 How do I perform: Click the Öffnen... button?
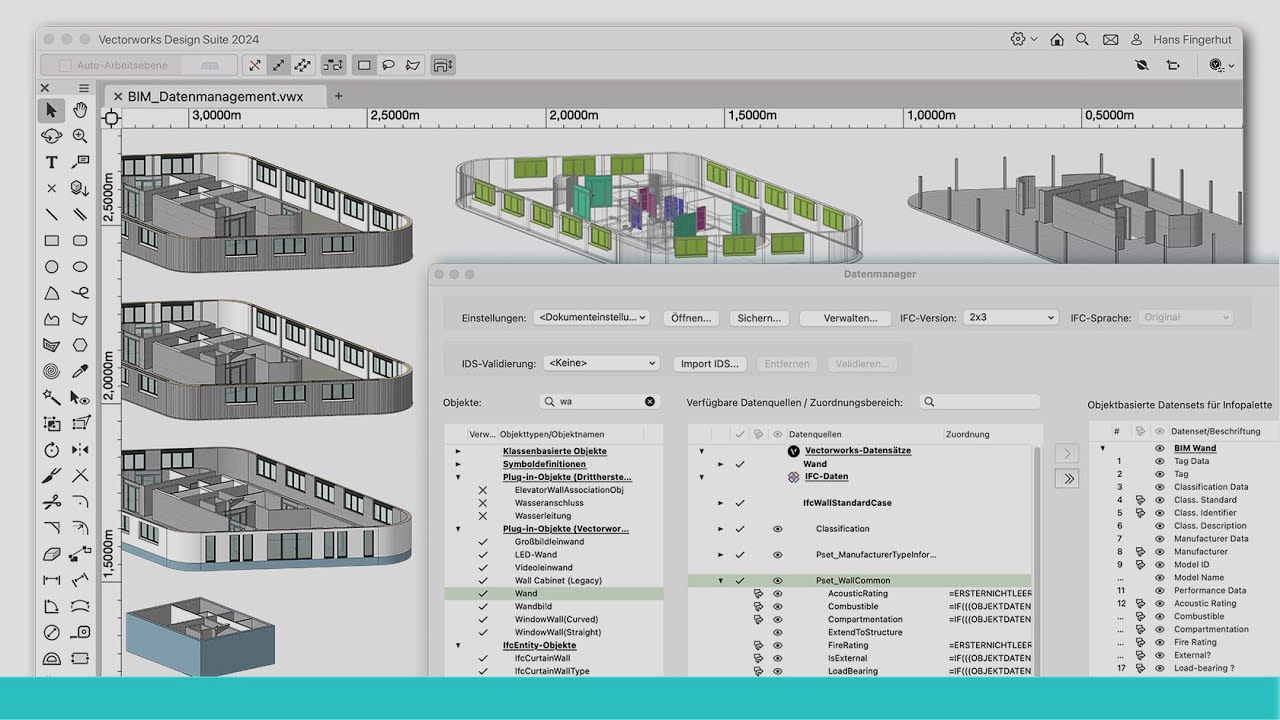click(691, 318)
